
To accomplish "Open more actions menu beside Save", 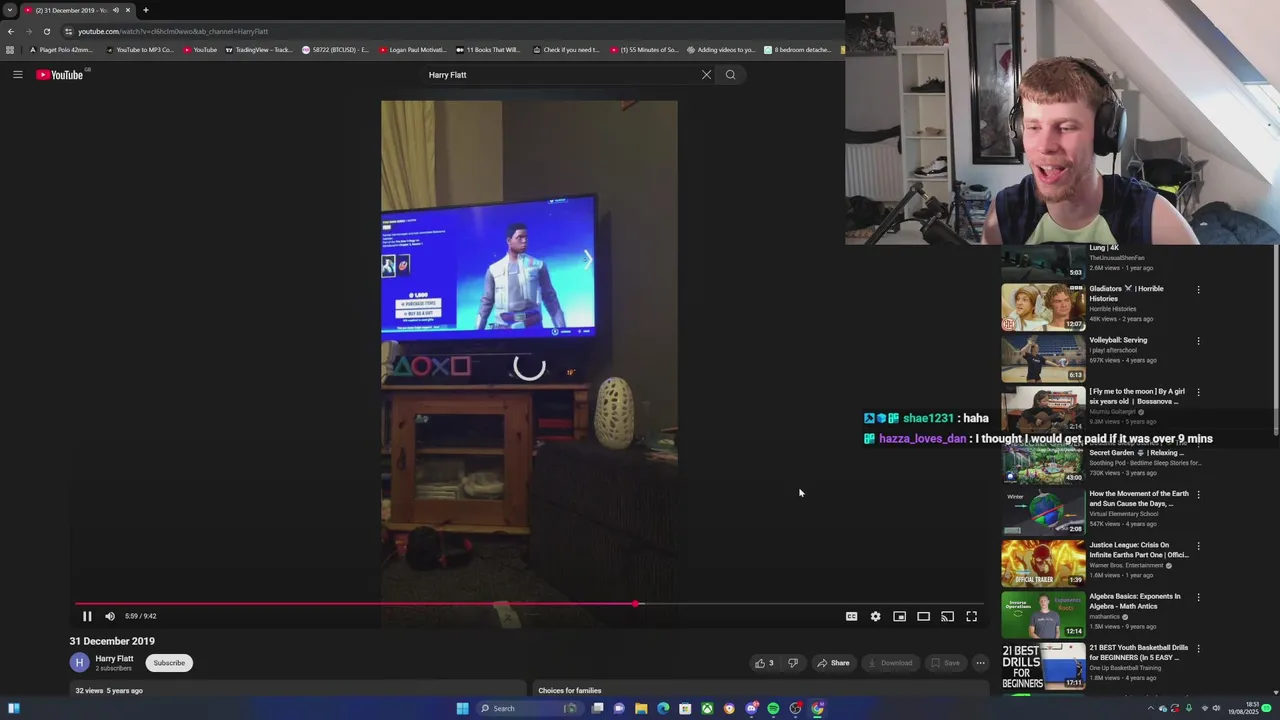I will pos(980,663).
